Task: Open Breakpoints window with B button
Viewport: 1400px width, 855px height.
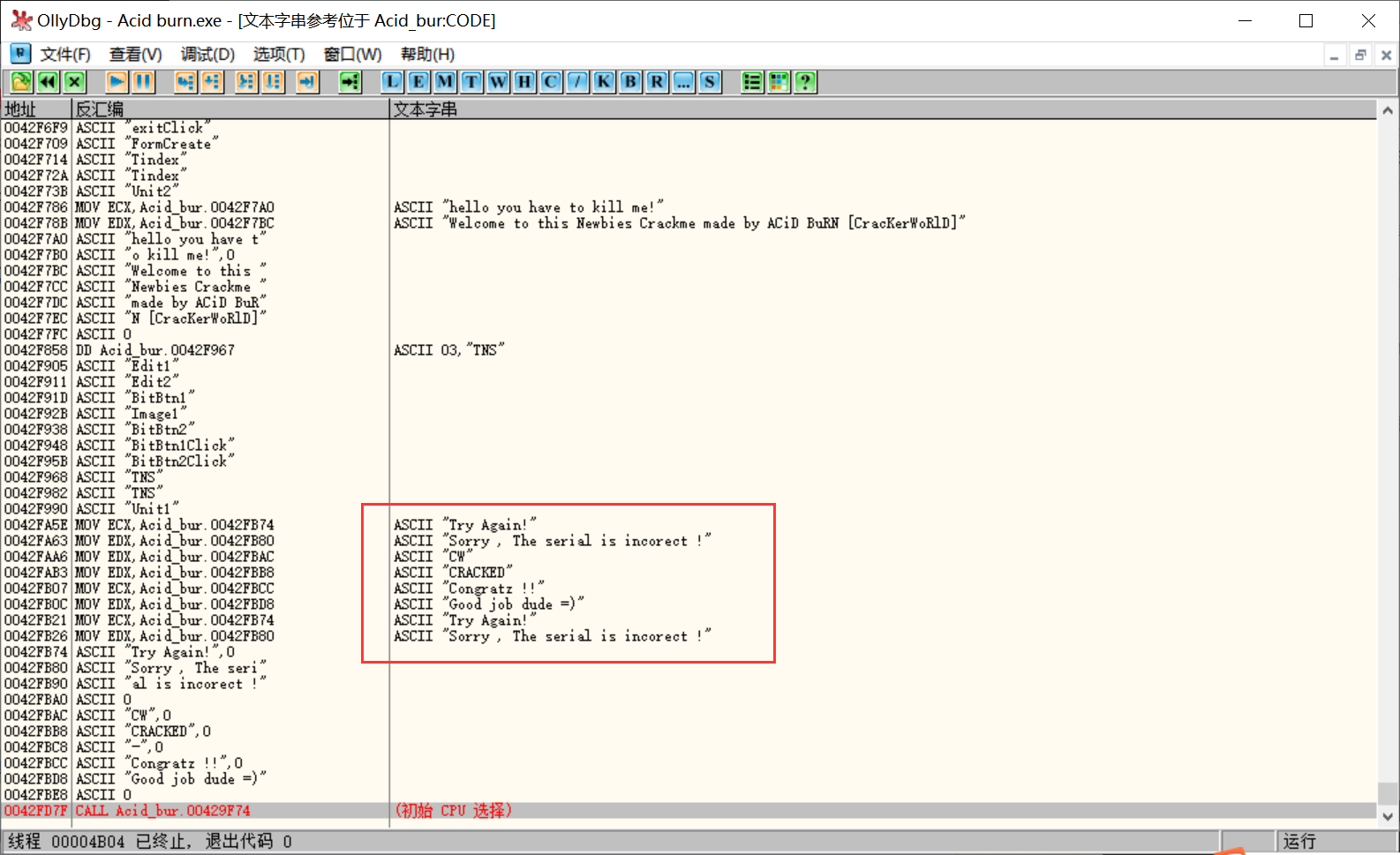Action: click(x=630, y=82)
